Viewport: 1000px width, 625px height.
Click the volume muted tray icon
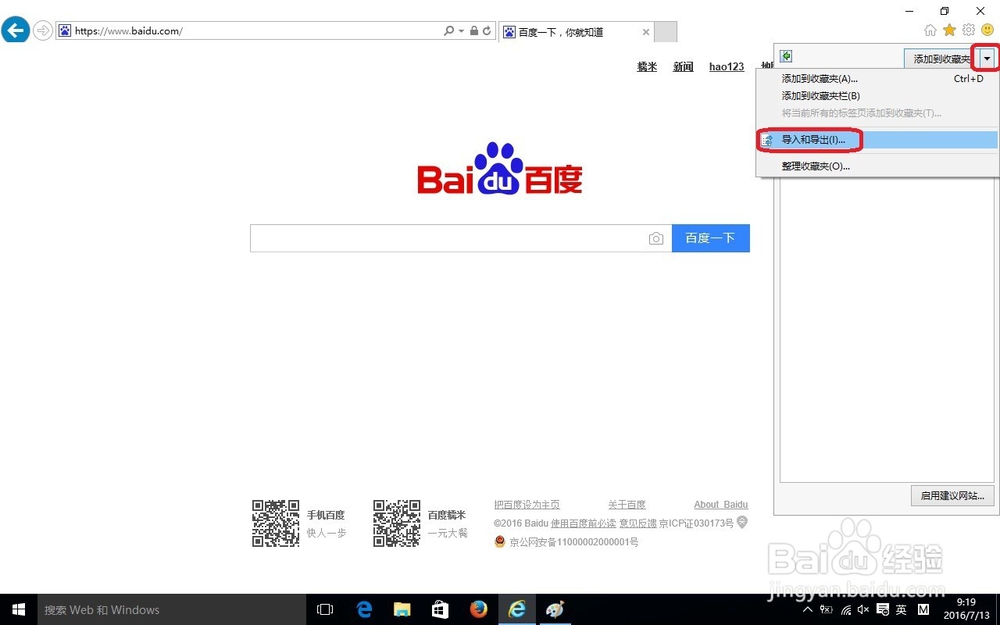tap(864, 610)
